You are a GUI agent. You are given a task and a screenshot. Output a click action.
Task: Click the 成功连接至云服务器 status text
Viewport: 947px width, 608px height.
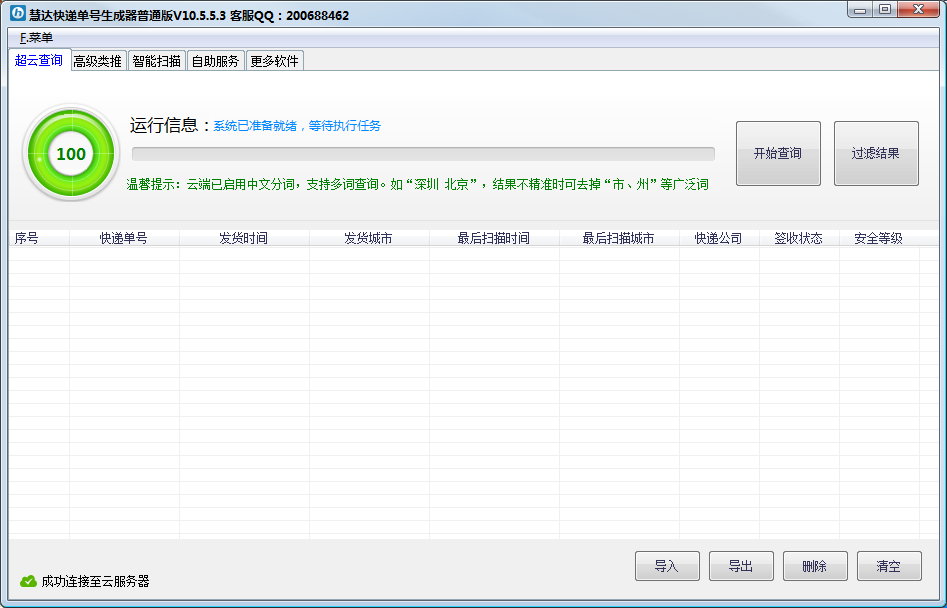[95, 581]
